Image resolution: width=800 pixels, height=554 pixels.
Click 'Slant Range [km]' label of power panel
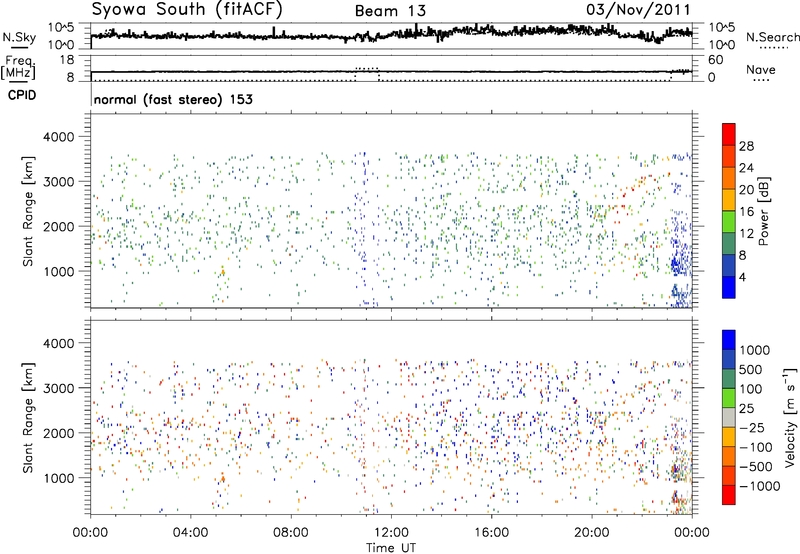(x=28, y=211)
